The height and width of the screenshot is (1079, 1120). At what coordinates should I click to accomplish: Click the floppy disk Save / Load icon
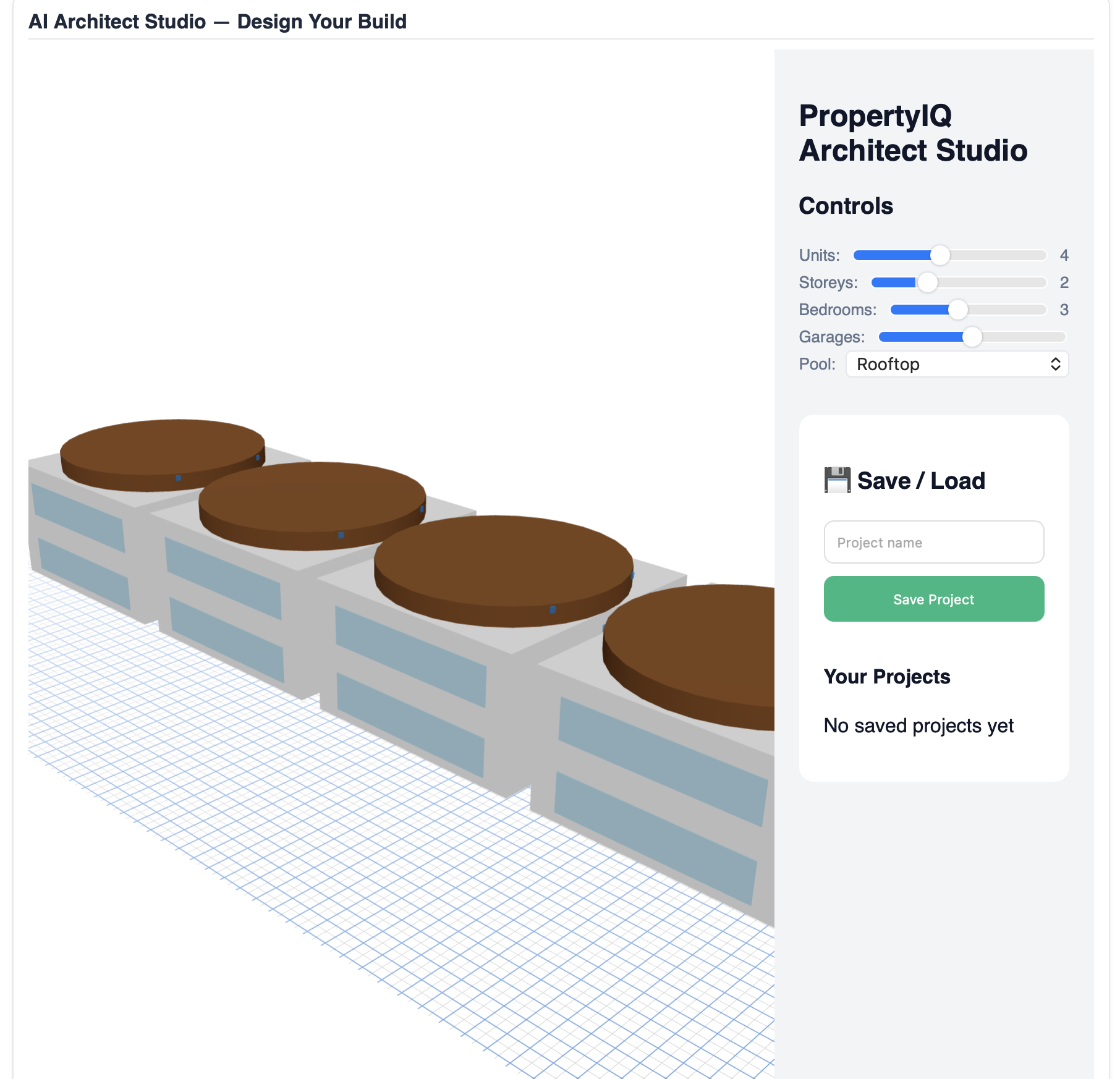click(838, 480)
